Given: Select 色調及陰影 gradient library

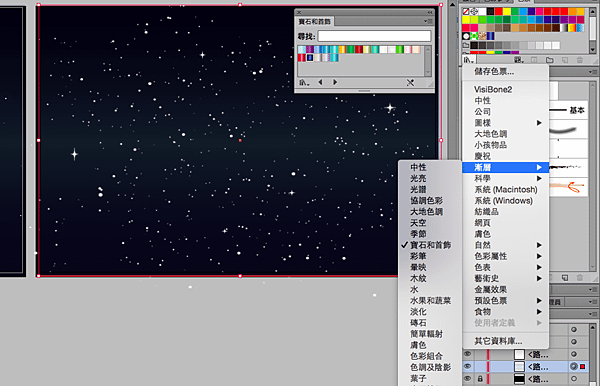Looking at the screenshot, I should click(x=430, y=367).
